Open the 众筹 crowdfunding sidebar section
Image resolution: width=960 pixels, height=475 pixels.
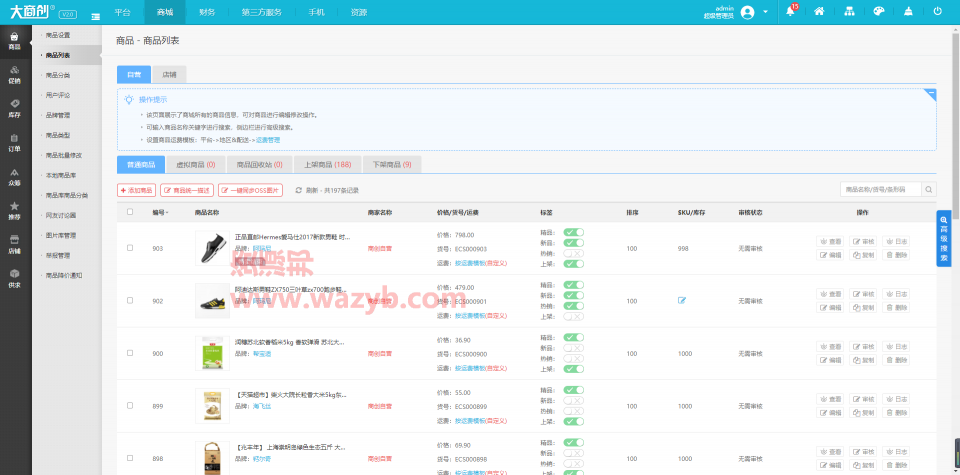[x=14, y=178]
